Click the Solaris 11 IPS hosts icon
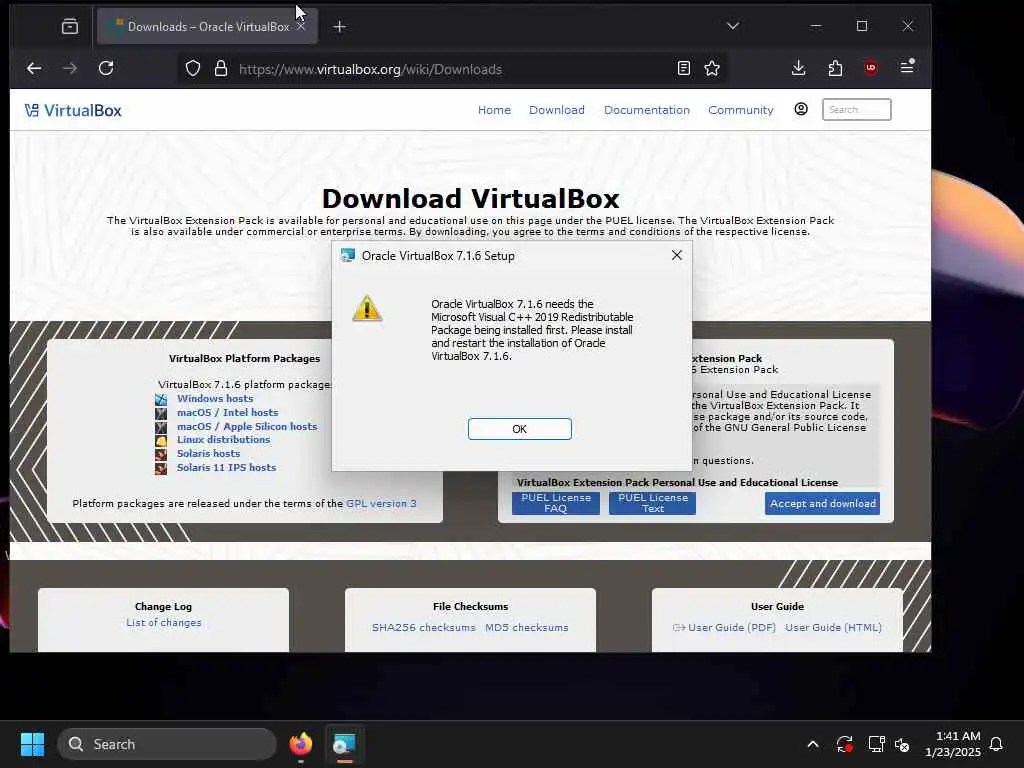The image size is (1024, 768). click(161, 468)
